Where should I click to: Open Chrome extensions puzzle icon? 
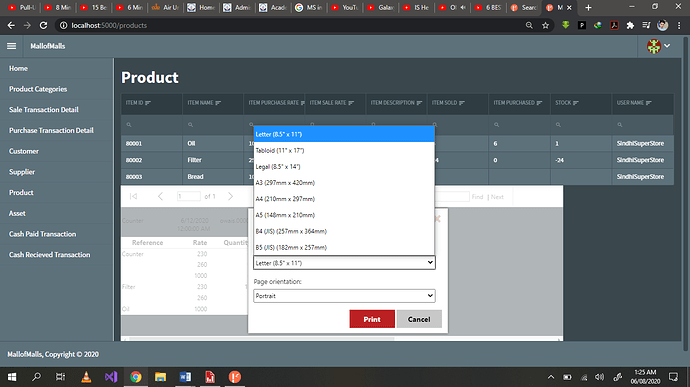tap(630, 26)
